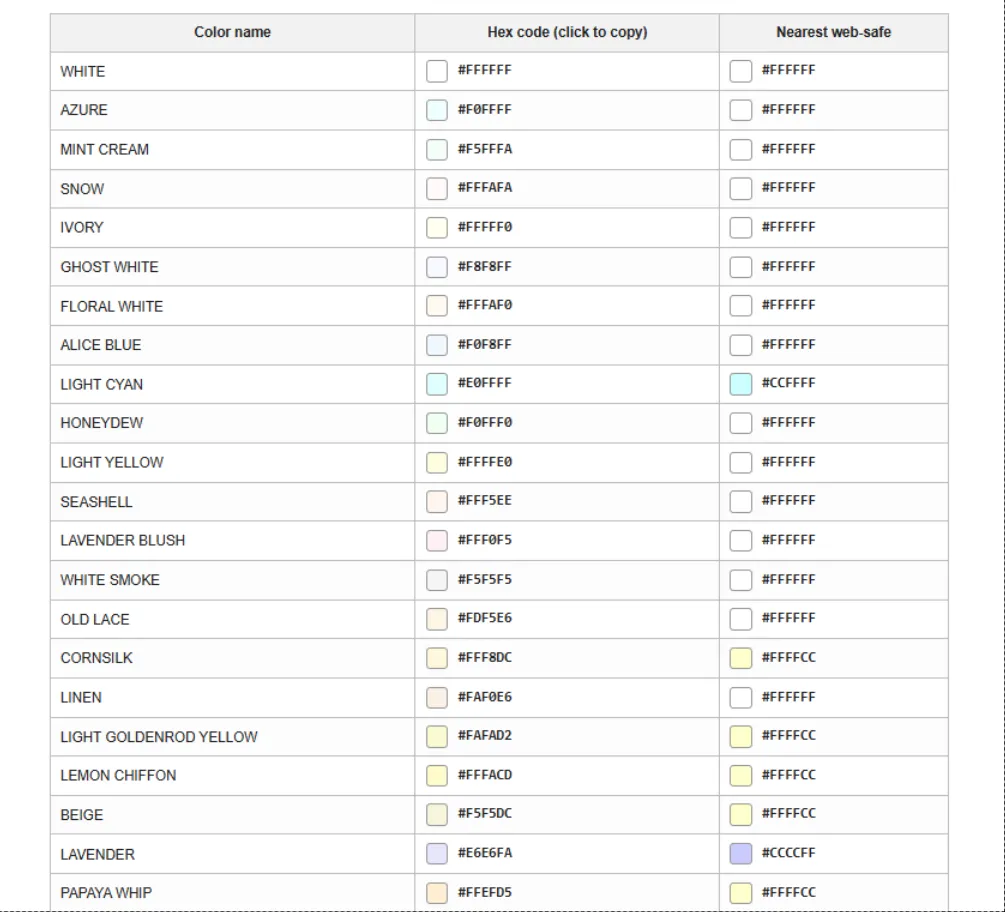Click the Lemon Chiffon hex swatch
This screenshot has height=912, width=1005.
(x=436, y=775)
